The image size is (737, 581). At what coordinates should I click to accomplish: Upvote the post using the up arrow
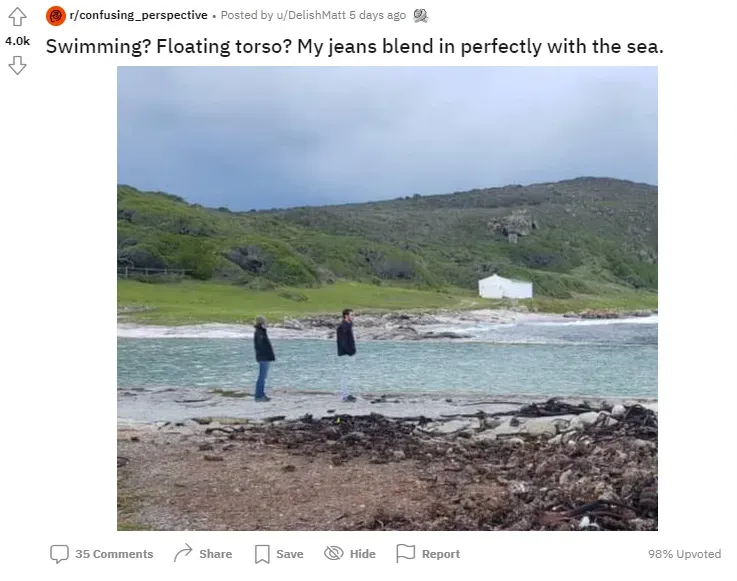(17, 17)
